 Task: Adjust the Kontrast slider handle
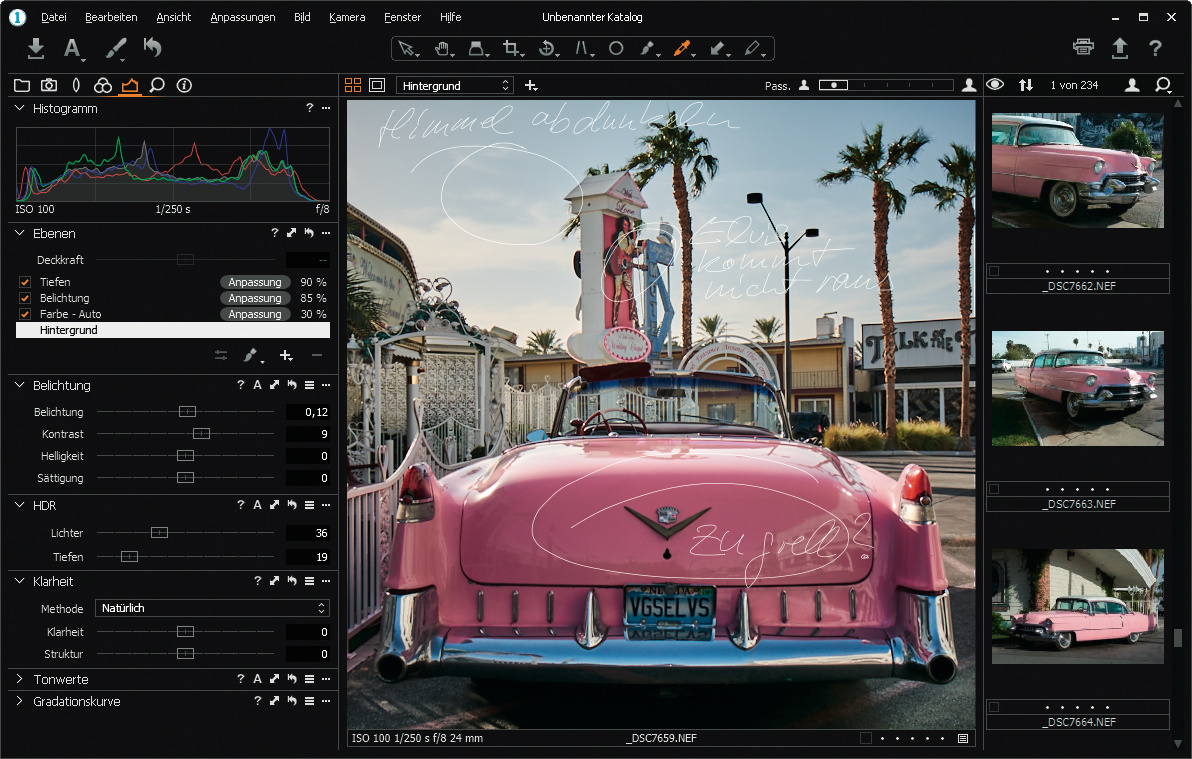(x=201, y=434)
